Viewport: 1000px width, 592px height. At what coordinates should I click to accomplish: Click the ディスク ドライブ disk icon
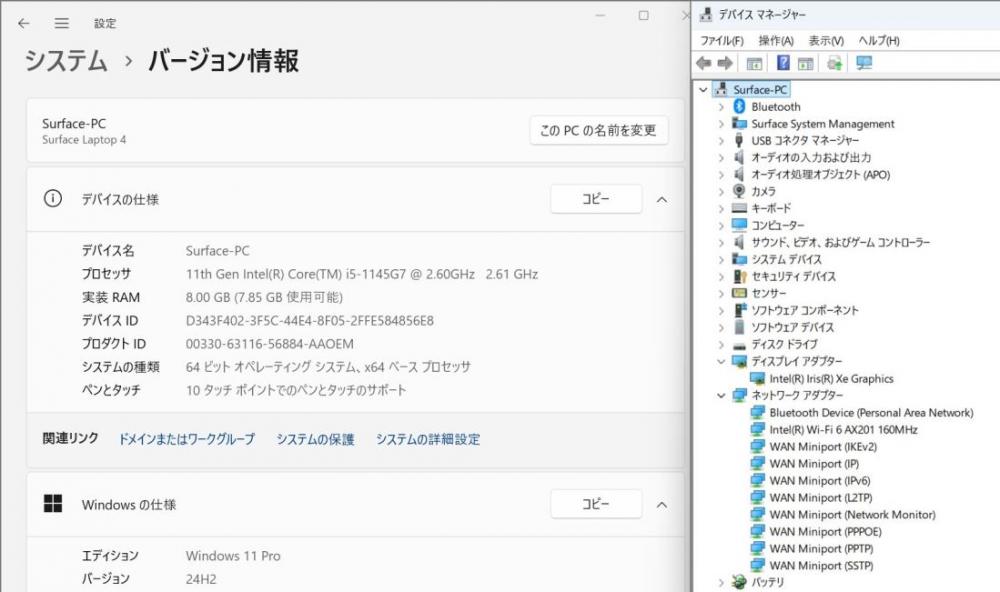click(x=739, y=344)
